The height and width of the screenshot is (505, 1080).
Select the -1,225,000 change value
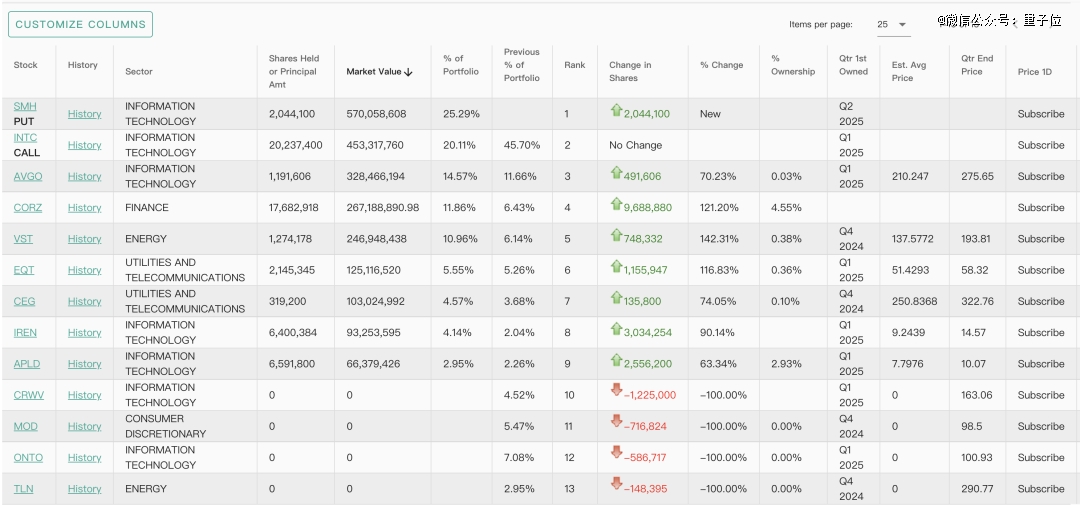pyautogui.click(x=650, y=395)
